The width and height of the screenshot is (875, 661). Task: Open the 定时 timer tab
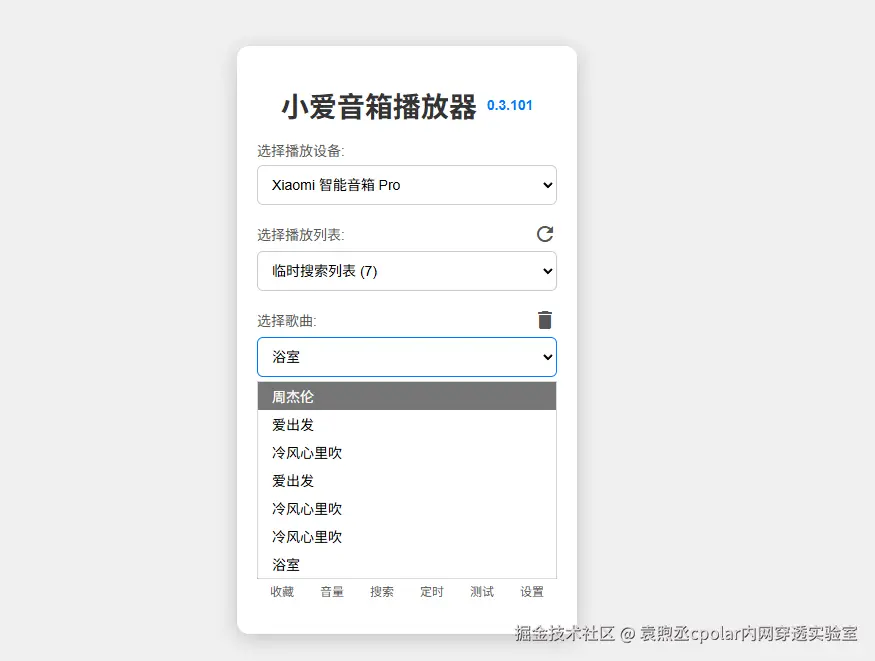pos(432,592)
